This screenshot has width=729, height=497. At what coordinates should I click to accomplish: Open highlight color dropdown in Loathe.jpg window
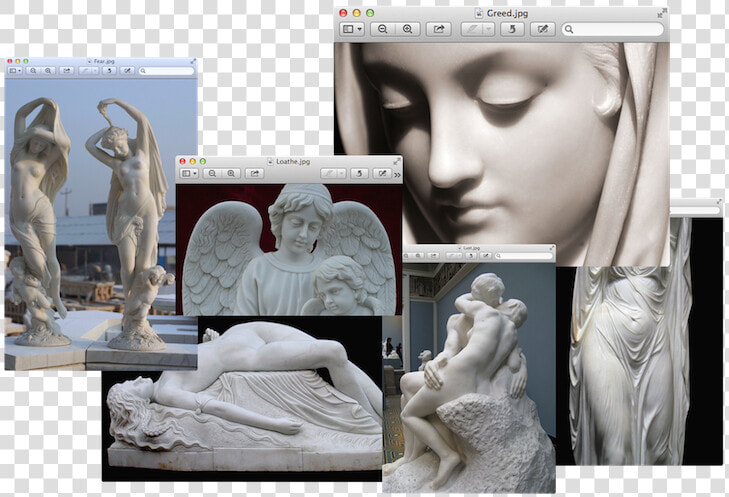[342, 173]
